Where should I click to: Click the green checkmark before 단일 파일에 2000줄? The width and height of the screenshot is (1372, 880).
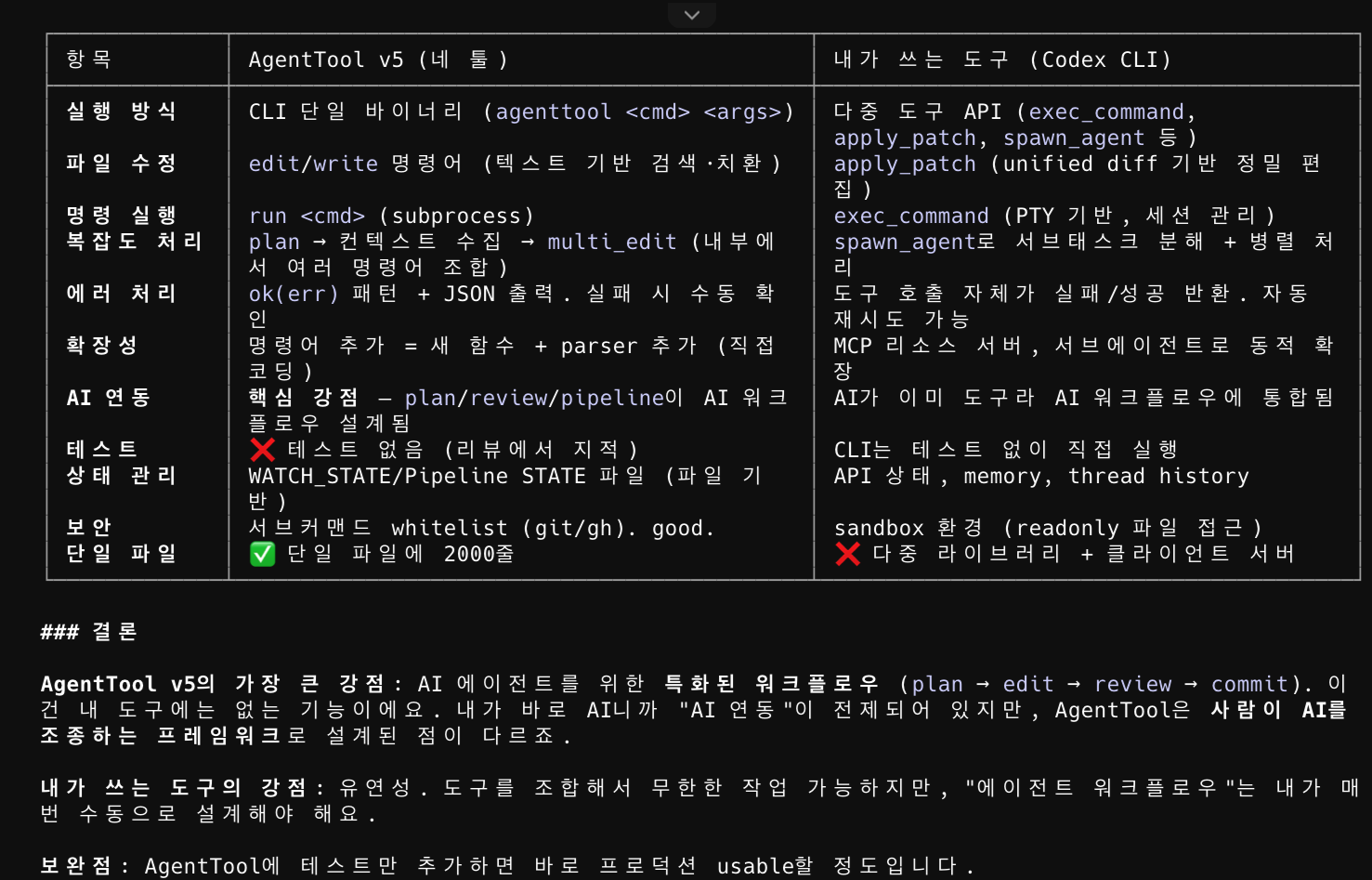point(263,554)
